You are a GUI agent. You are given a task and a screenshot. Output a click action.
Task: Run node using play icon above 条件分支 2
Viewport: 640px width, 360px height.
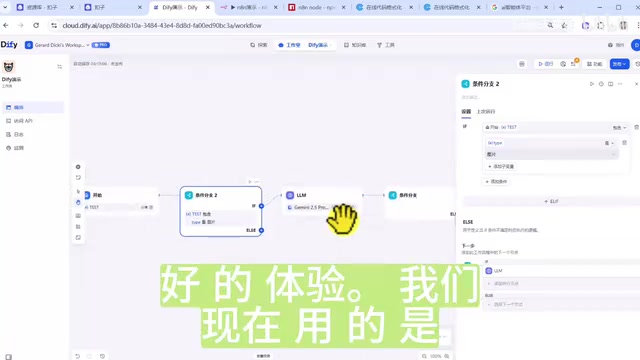click(x=250, y=182)
